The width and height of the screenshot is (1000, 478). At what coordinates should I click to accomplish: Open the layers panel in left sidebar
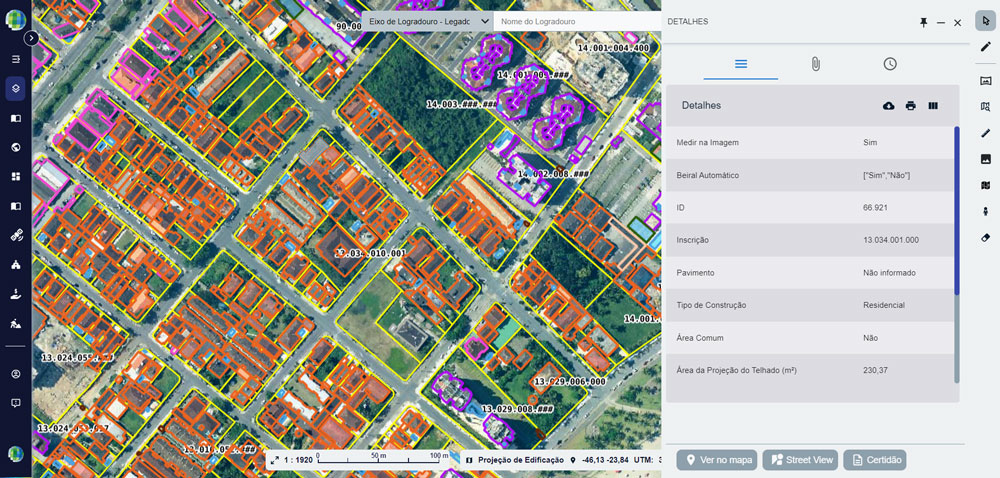click(16, 88)
